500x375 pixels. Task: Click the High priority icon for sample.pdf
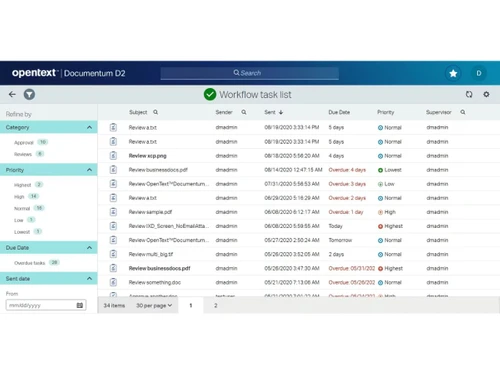(380, 212)
